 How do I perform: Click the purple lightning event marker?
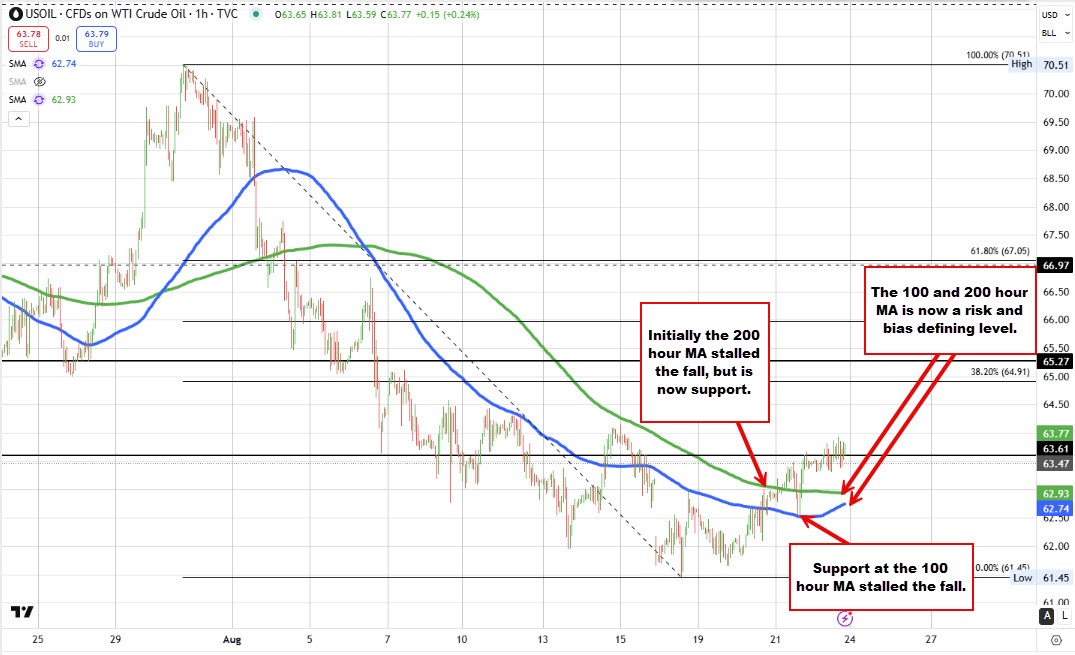(845, 619)
